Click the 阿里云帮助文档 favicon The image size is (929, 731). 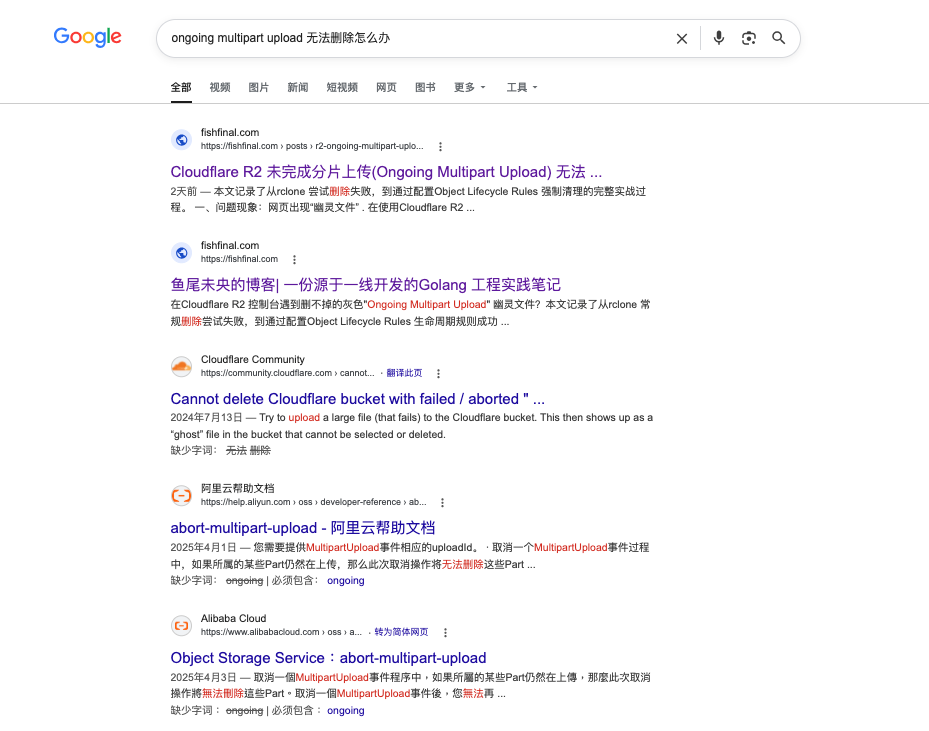181,496
